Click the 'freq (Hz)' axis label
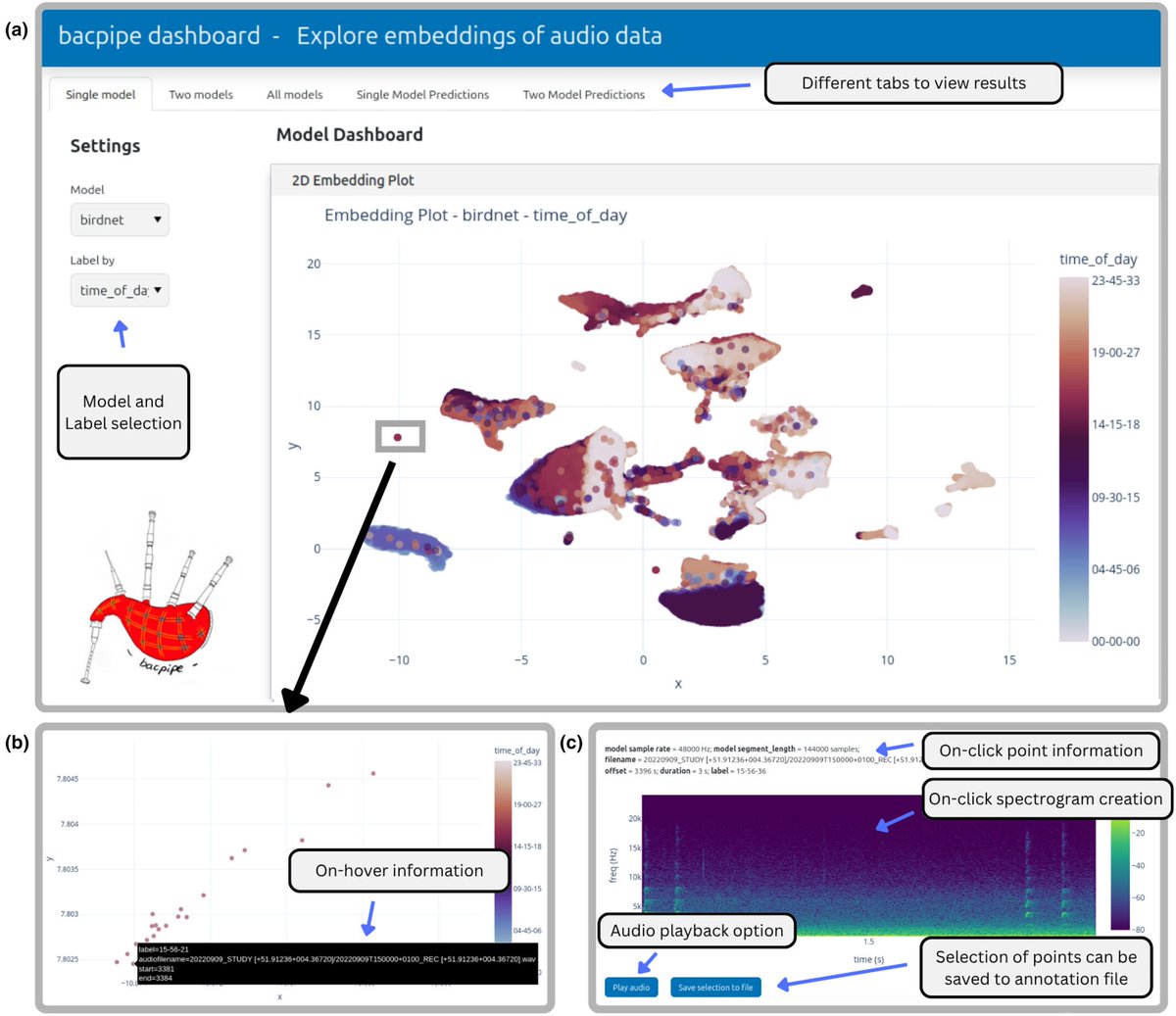 (612, 865)
